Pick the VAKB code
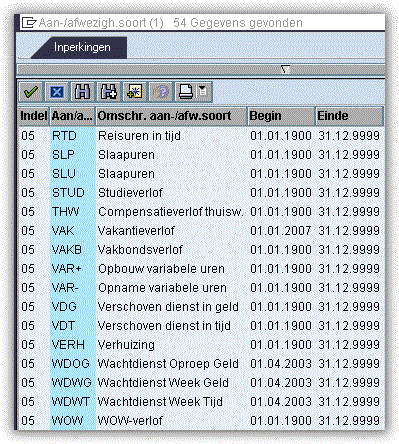 point(67,250)
